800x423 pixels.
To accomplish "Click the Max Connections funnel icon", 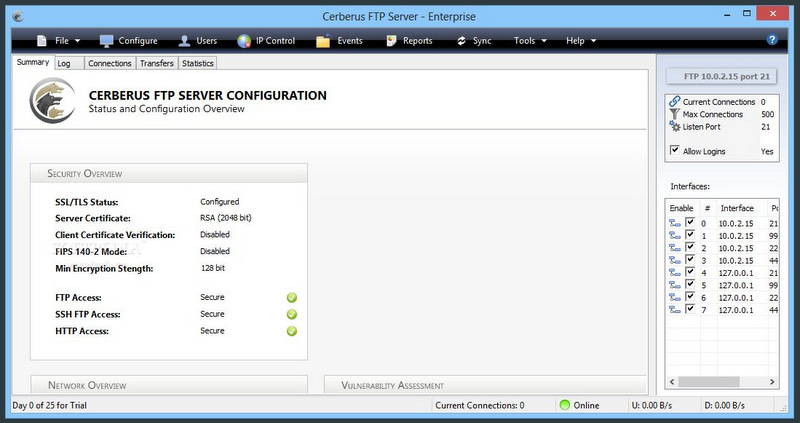I will [674, 114].
